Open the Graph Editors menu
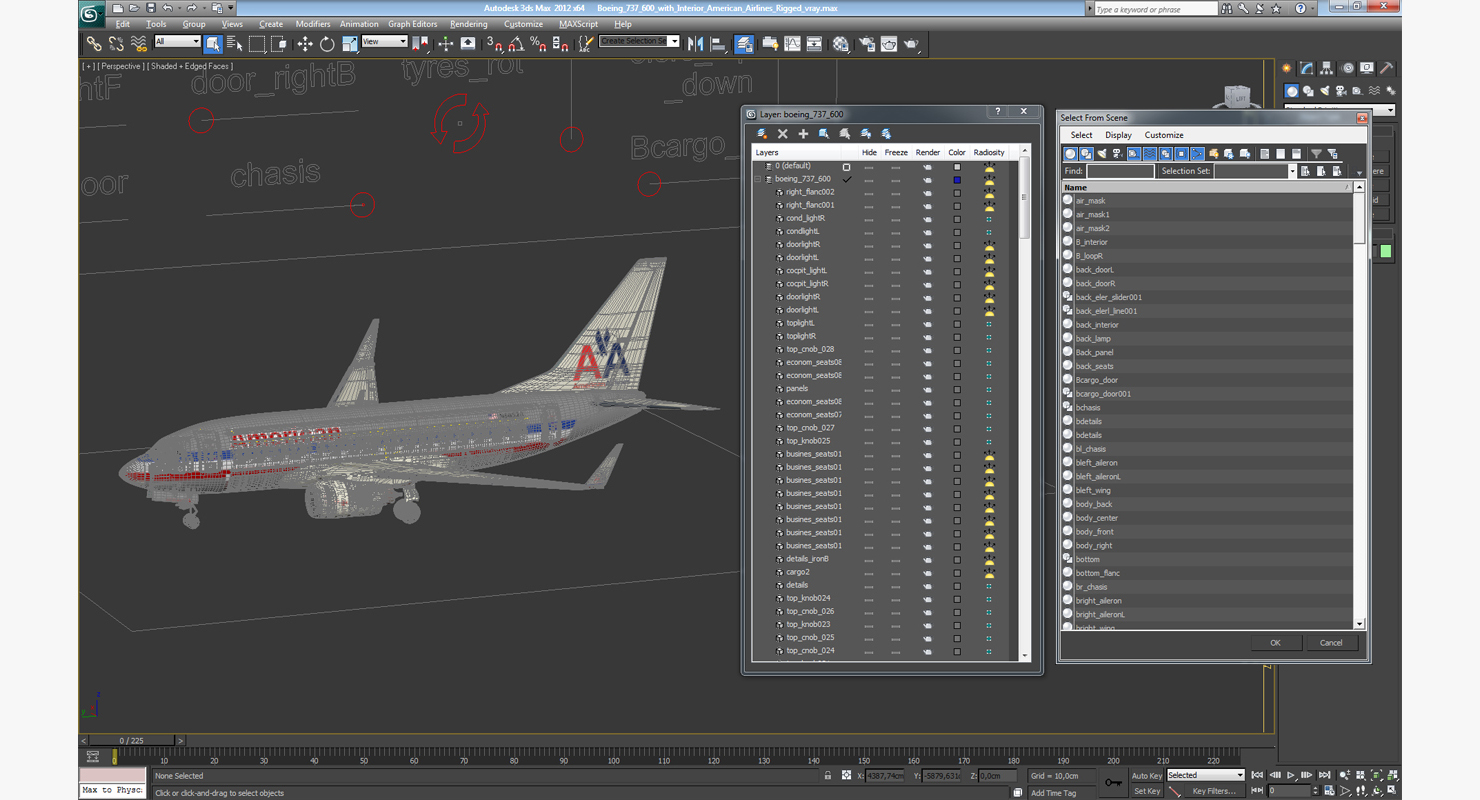Image resolution: width=1480 pixels, height=800 pixels. 412,24
